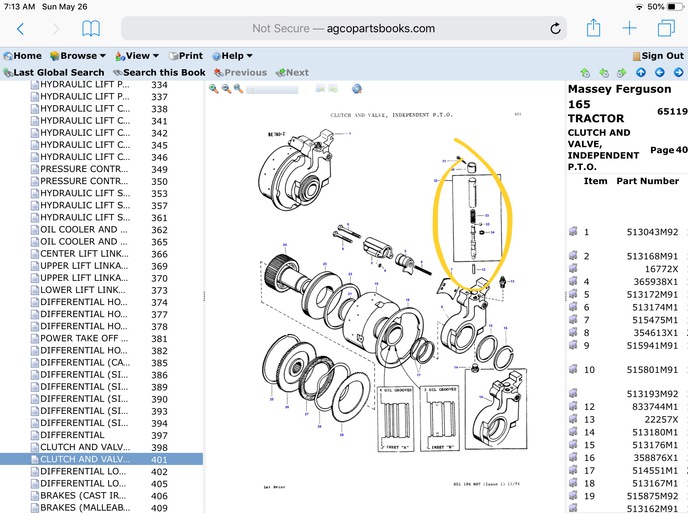Click cart icon for part 16772X
The width and height of the screenshot is (688, 516).
pos(573,269)
